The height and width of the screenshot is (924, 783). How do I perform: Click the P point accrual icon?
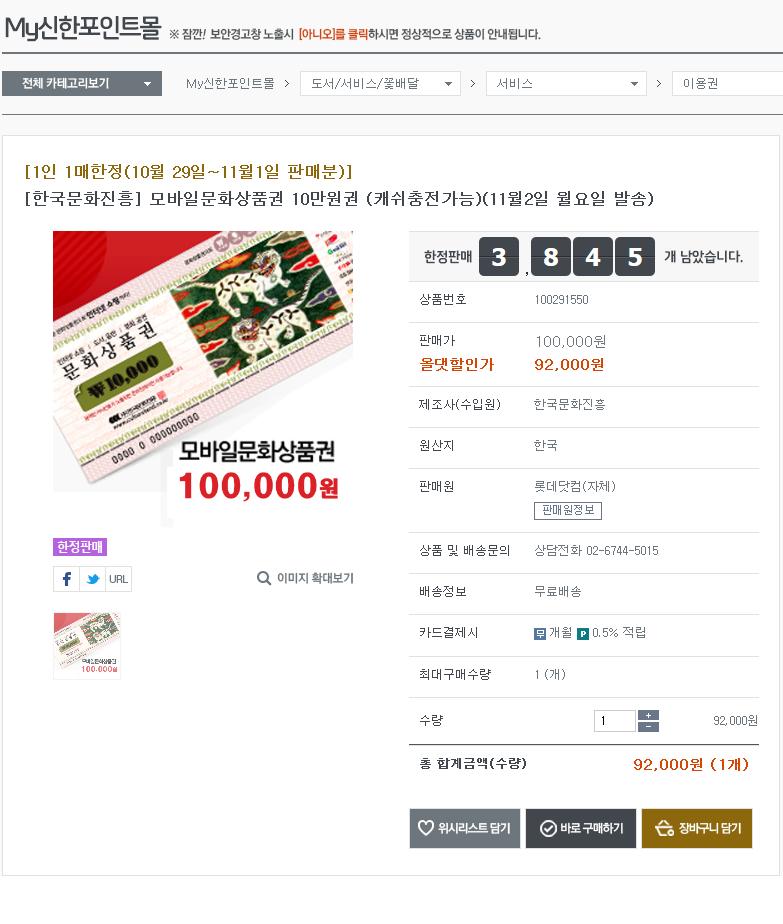pos(583,634)
